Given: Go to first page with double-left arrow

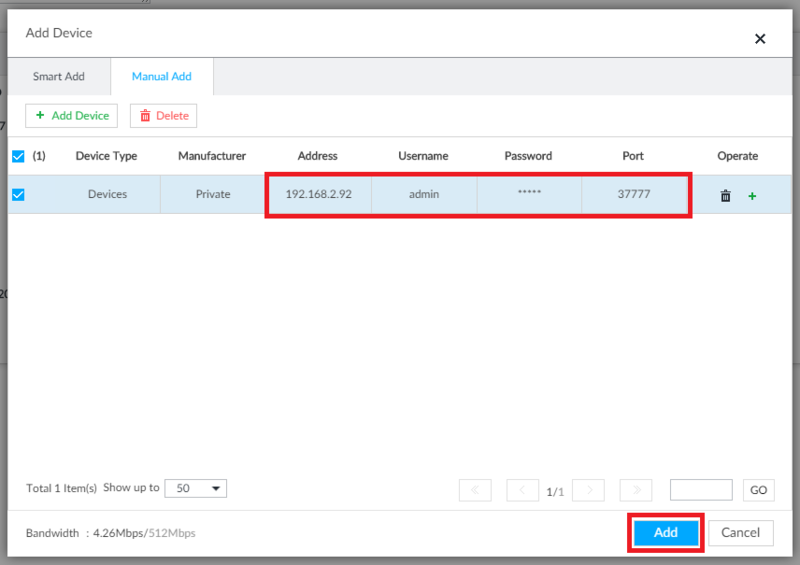Looking at the screenshot, I should (x=475, y=490).
